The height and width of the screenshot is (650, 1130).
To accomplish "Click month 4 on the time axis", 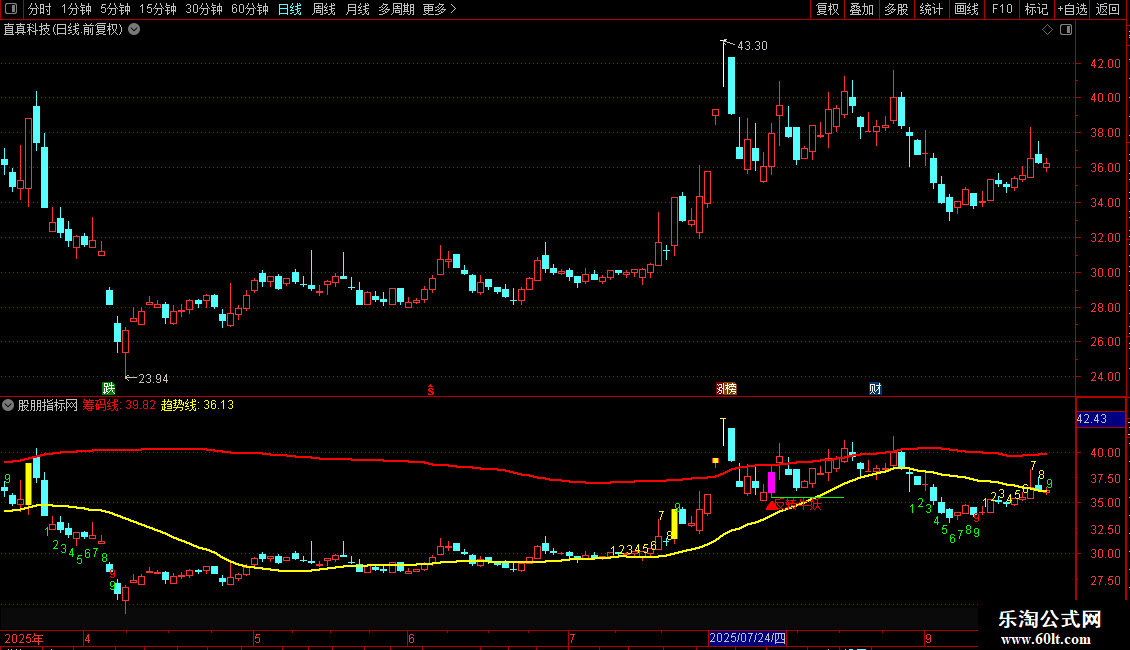I will (87, 638).
